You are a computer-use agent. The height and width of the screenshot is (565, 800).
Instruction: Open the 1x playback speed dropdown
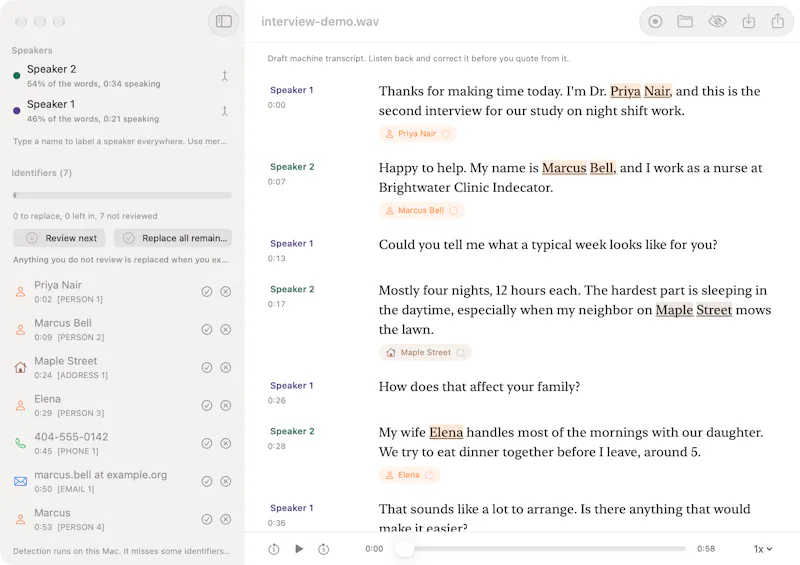tap(763, 549)
